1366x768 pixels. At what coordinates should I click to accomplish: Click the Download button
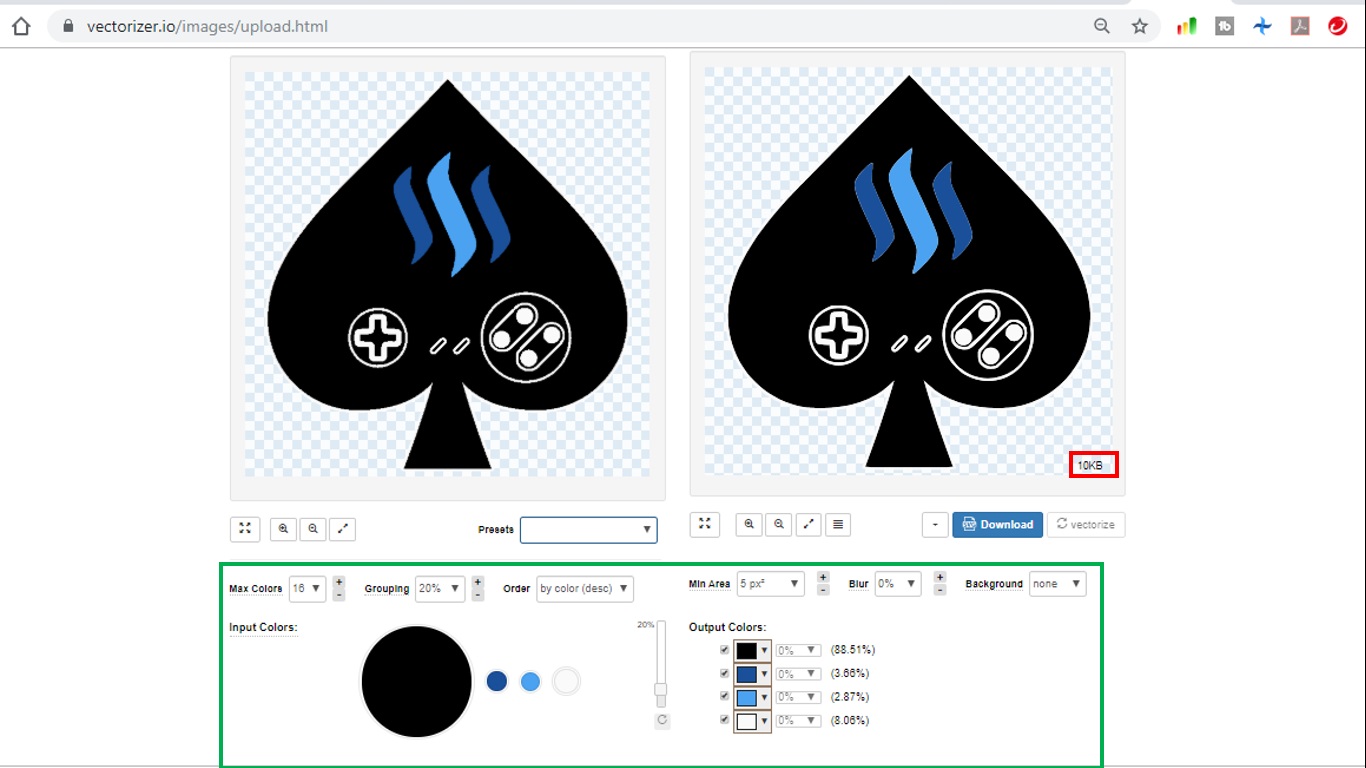(x=997, y=524)
